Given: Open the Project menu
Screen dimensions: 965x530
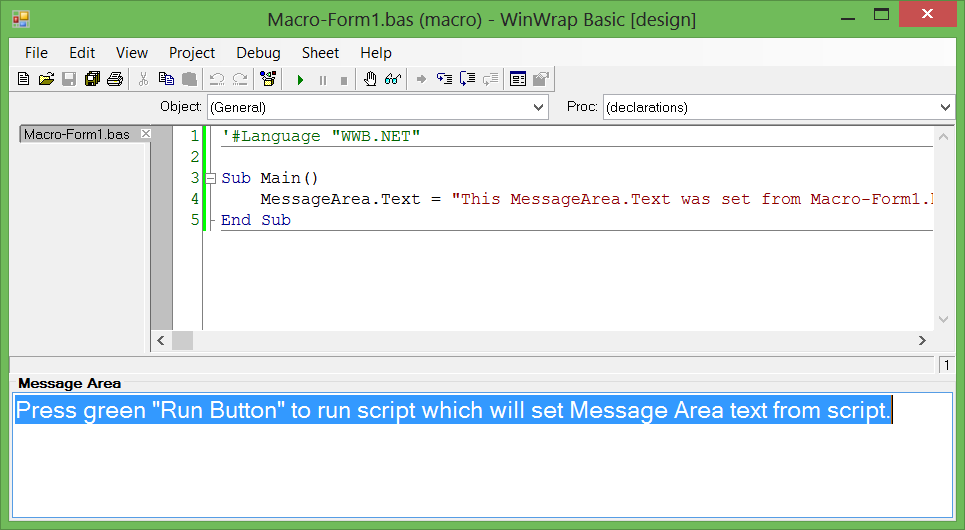Looking at the screenshot, I should pyautogui.click(x=192, y=53).
